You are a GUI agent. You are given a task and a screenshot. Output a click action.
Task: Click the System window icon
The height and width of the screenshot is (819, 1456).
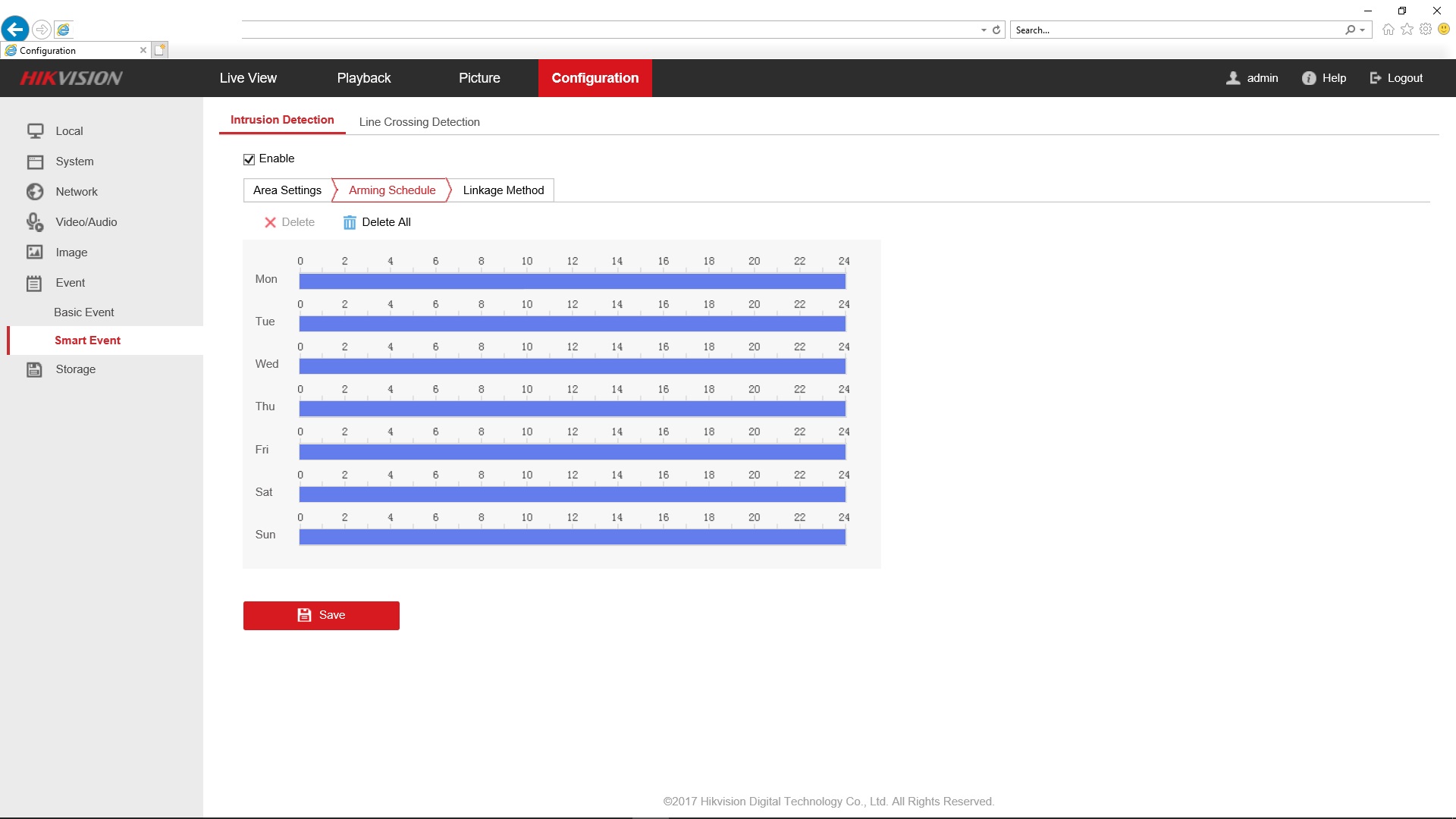click(35, 162)
